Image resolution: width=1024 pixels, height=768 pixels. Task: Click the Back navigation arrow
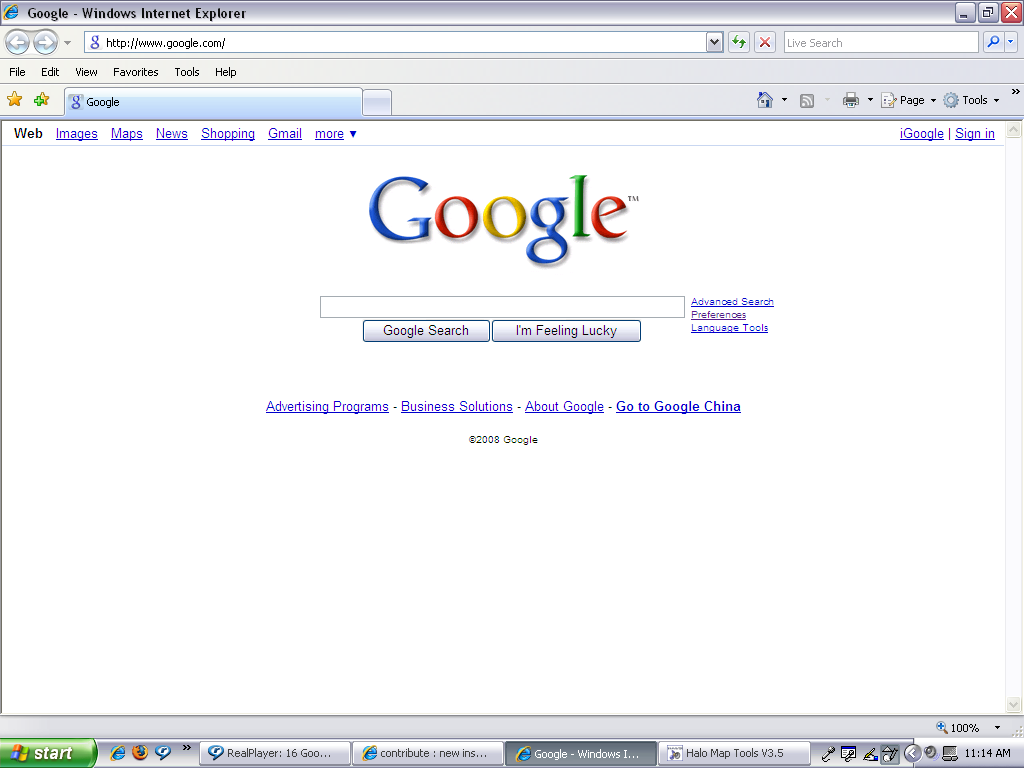(18, 42)
